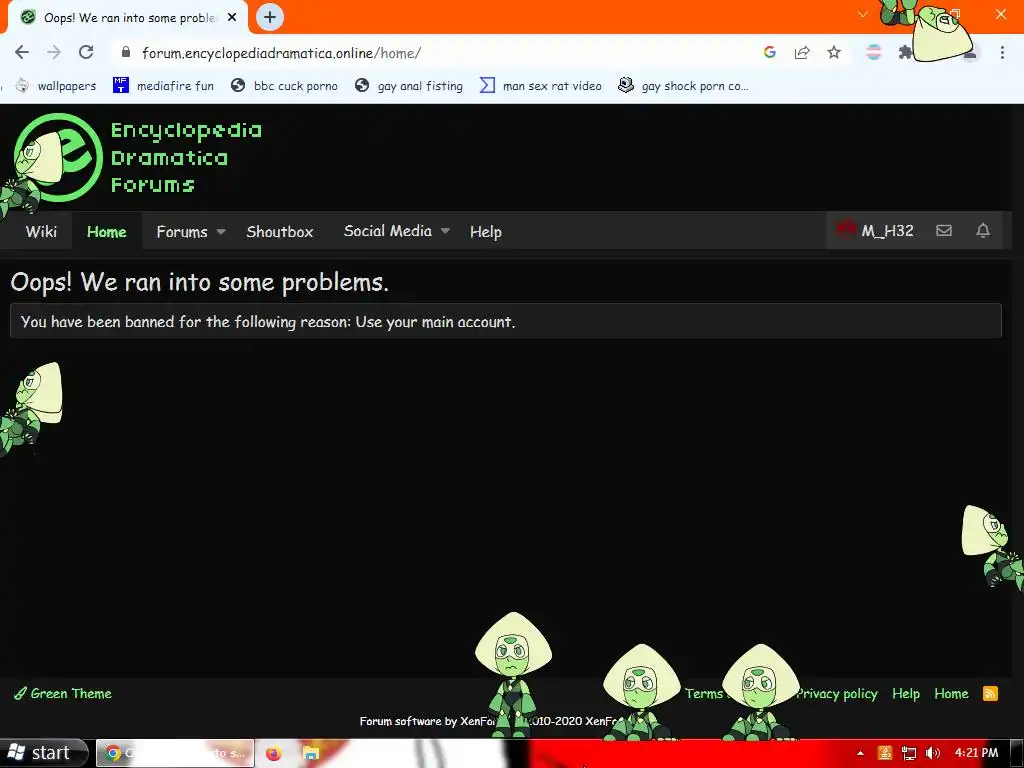Open the extensions puzzle icon
Image resolution: width=1024 pixels, height=768 pixels.
[905, 52]
